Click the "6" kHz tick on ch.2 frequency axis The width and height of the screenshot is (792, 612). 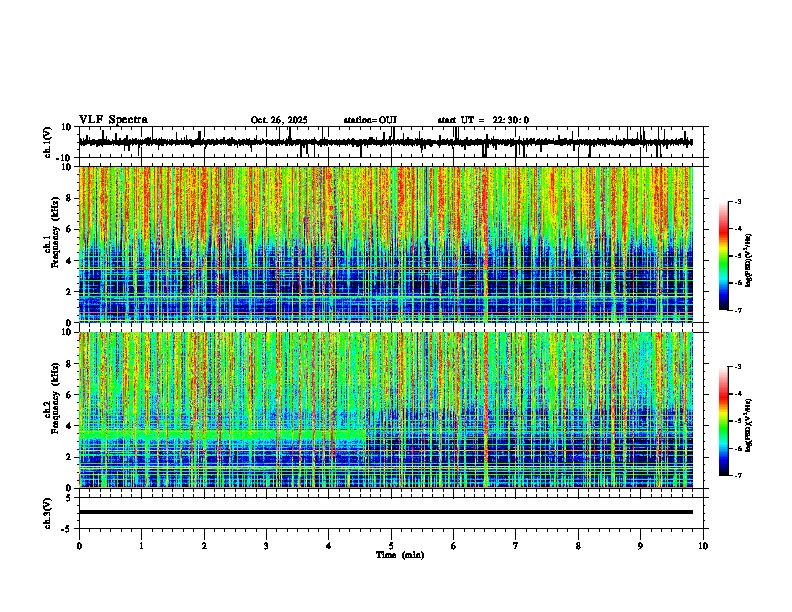point(70,395)
